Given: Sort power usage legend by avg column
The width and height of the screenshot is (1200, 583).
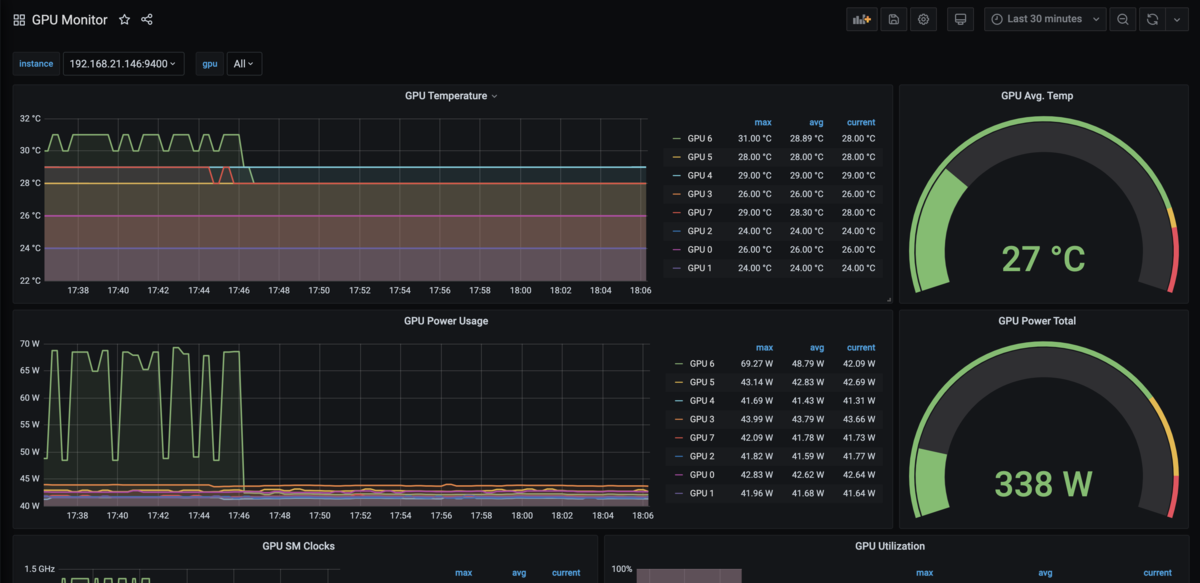Looking at the screenshot, I should 817,347.
